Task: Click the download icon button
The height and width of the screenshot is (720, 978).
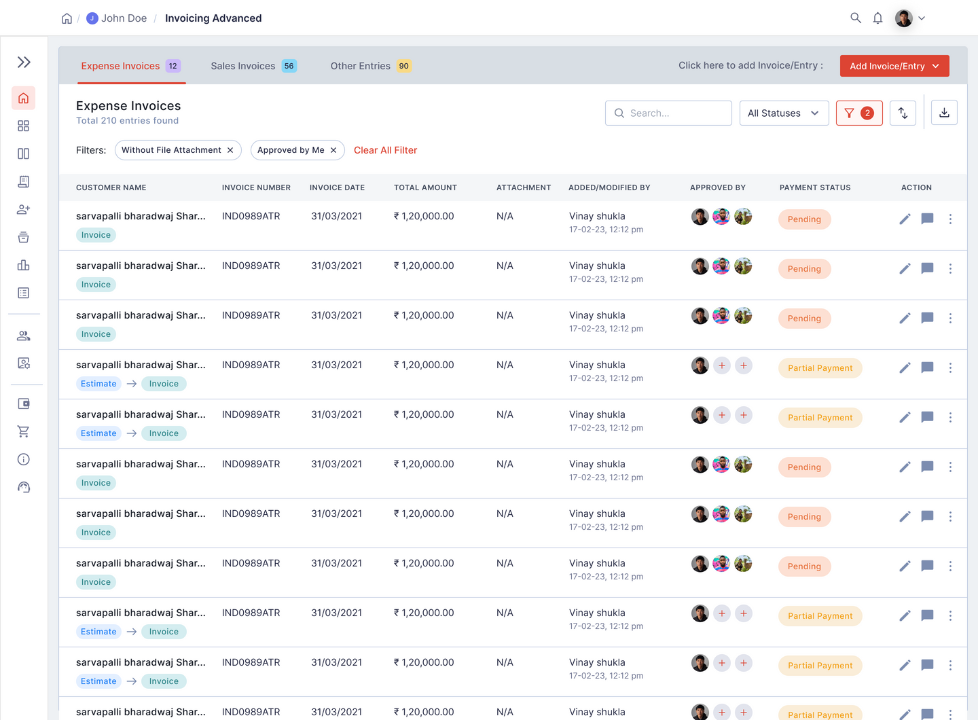Action: [944, 113]
